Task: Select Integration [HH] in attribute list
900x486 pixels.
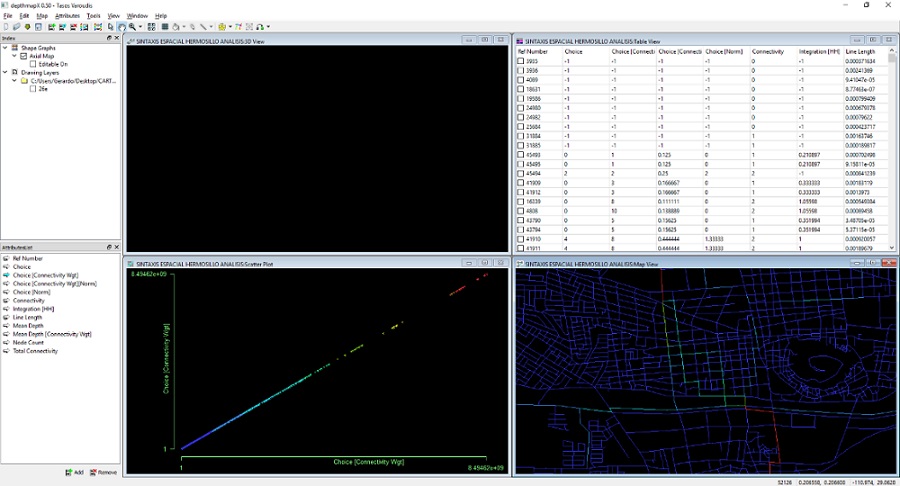Action: point(32,308)
